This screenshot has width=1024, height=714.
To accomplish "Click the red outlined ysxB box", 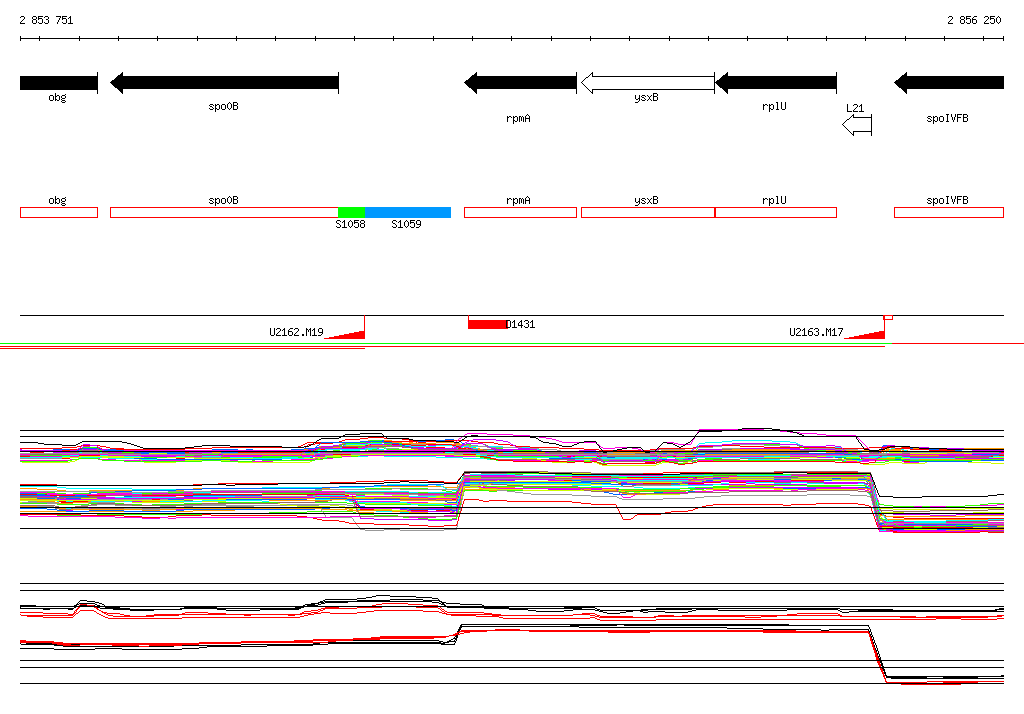I will click(648, 212).
